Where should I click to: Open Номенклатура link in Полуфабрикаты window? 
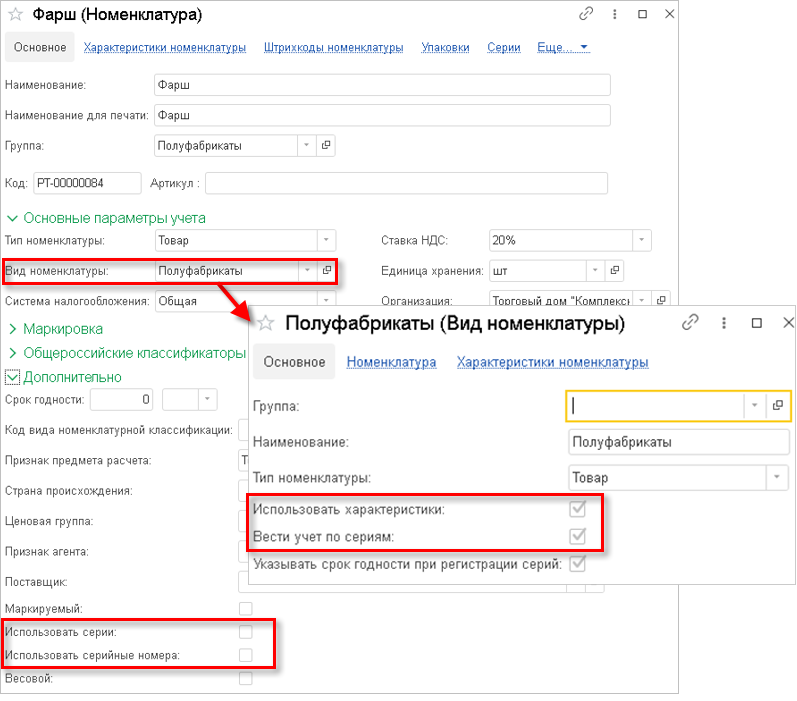391,362
